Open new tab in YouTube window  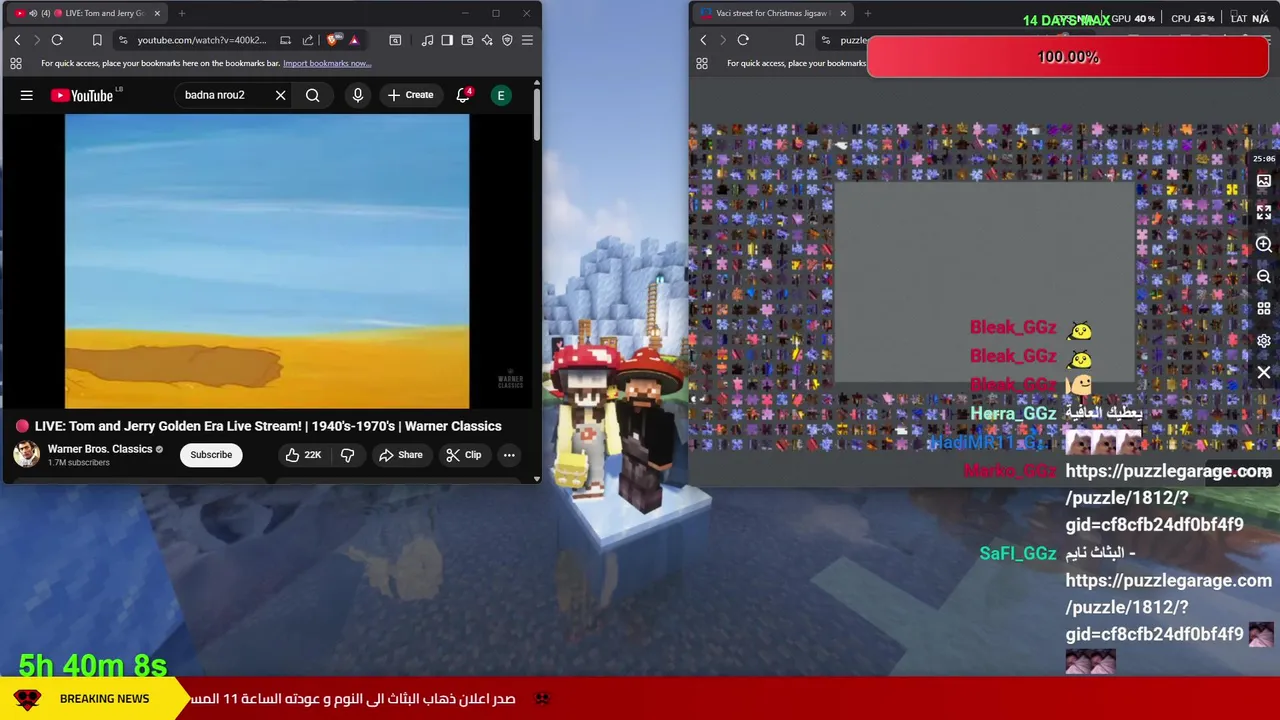(182, 13)
